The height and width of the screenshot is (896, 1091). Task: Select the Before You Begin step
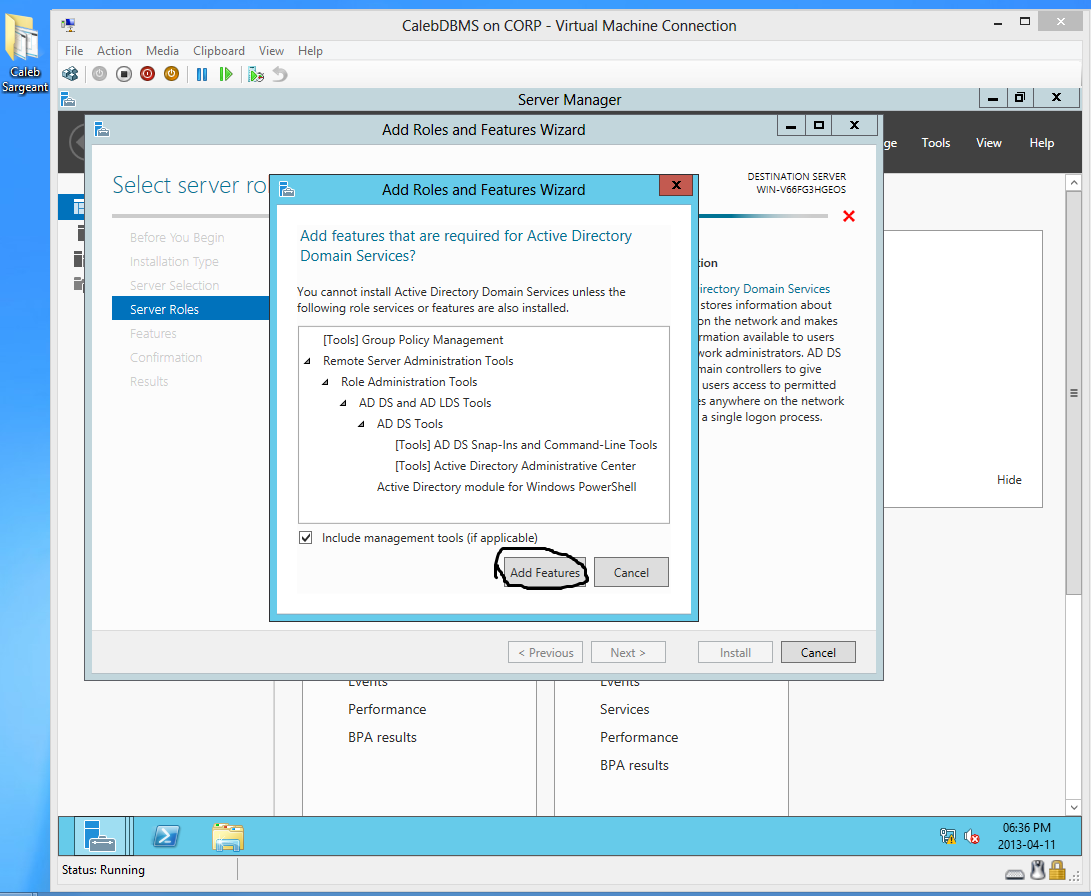(177, 237)
